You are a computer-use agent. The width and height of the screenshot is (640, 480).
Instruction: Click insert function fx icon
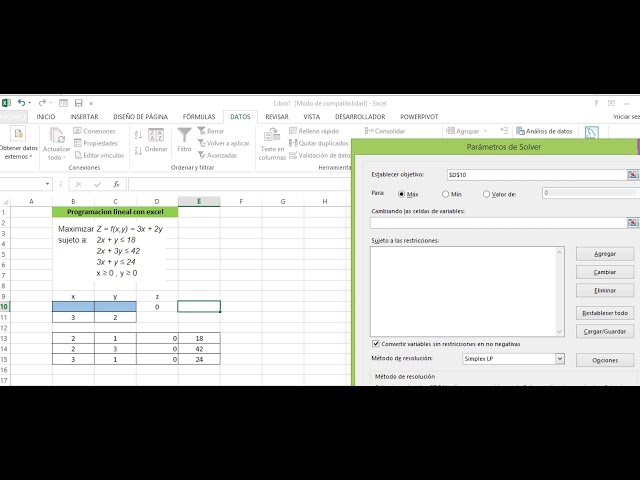[x=116, y=184]
